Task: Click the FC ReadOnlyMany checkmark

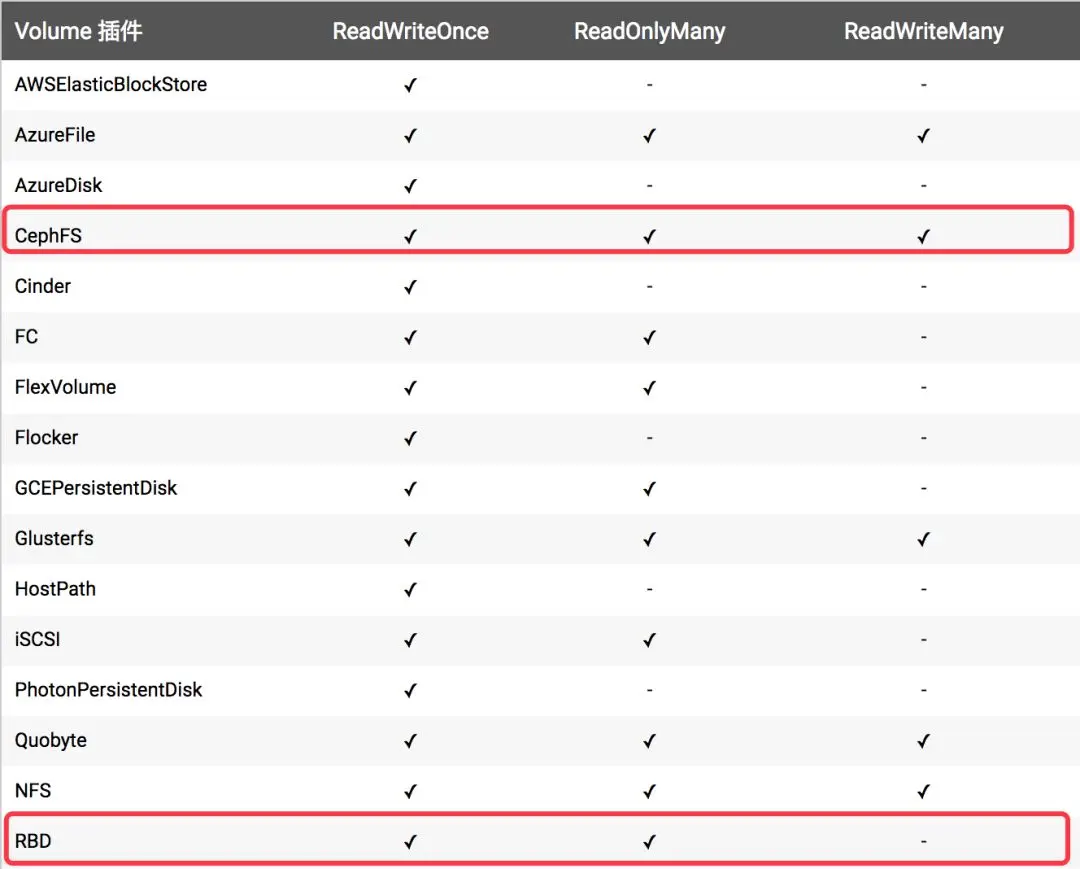Action: (x=650, y=337)
